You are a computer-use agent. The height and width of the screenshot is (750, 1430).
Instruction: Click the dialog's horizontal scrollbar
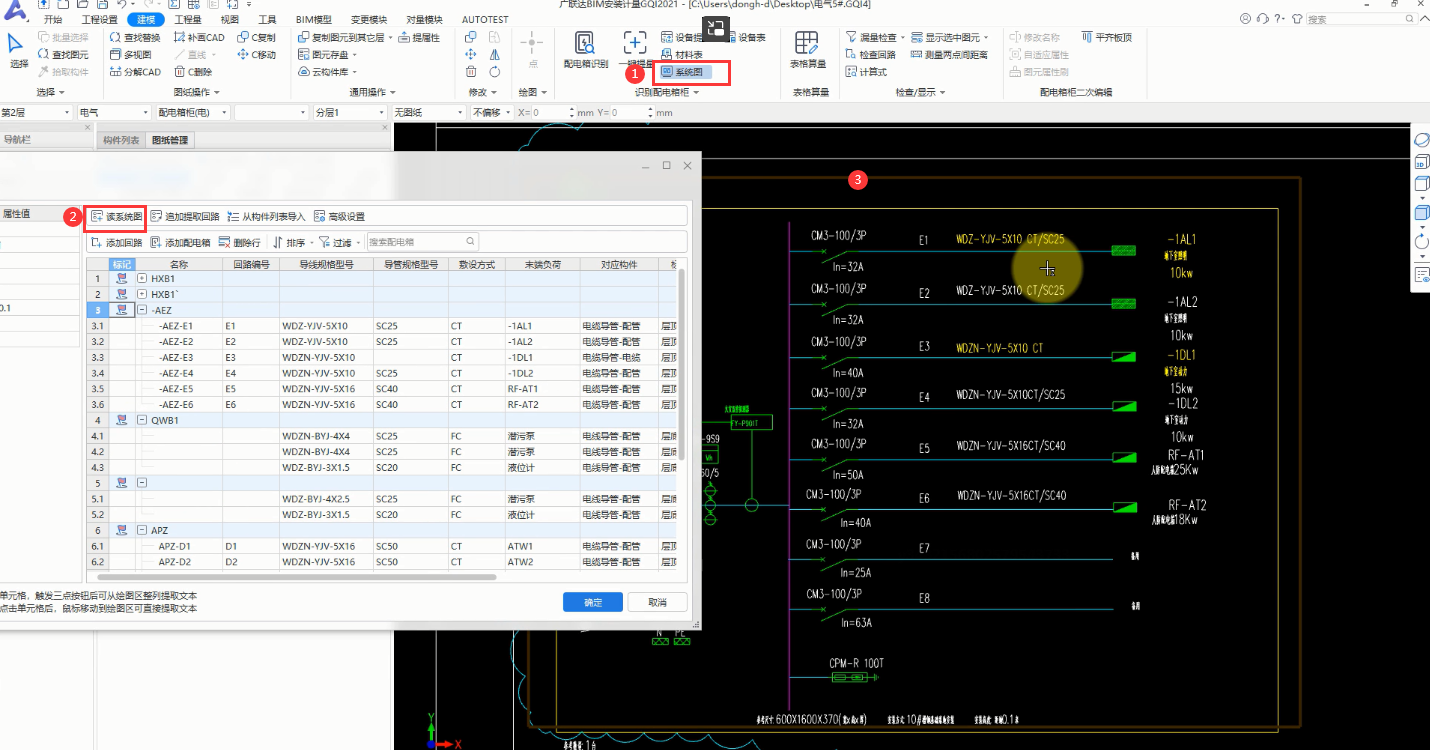(x=295, y=577)
